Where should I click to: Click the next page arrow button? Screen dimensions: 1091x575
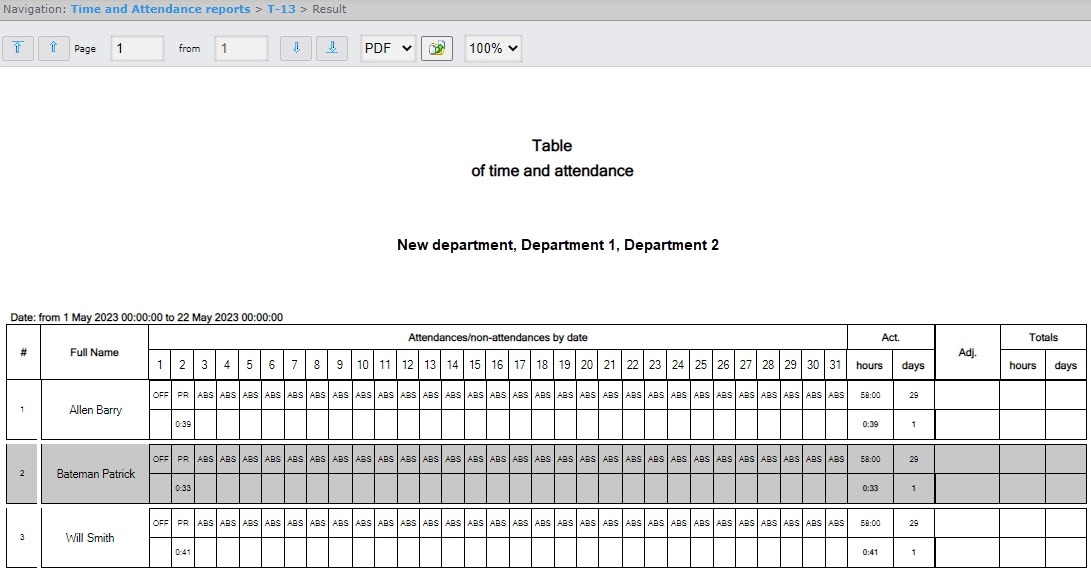tap(296, 48)
